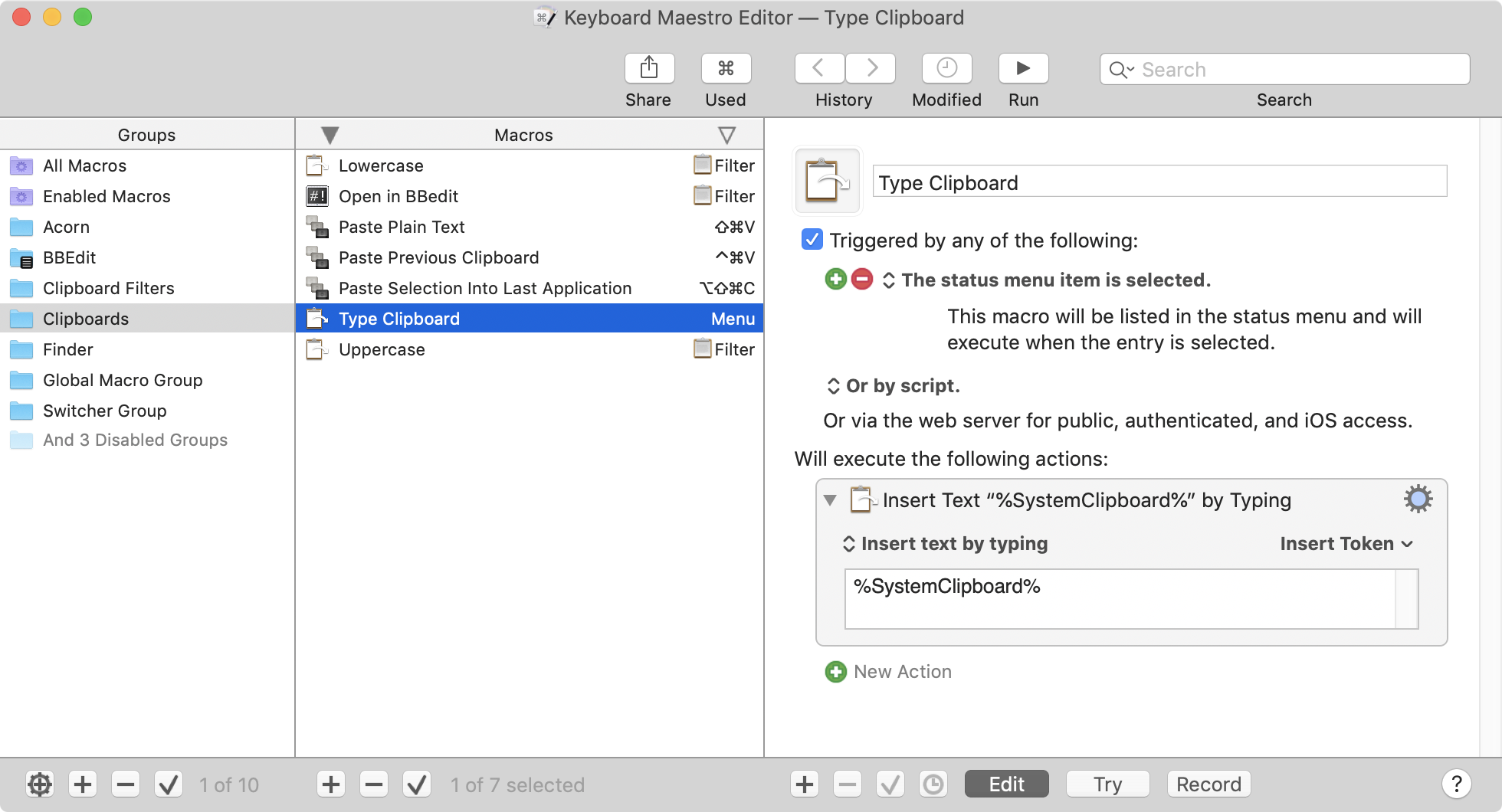Toggle the group enable checkmark
This screenshot has width=1502, height=812.
(169, 784)
